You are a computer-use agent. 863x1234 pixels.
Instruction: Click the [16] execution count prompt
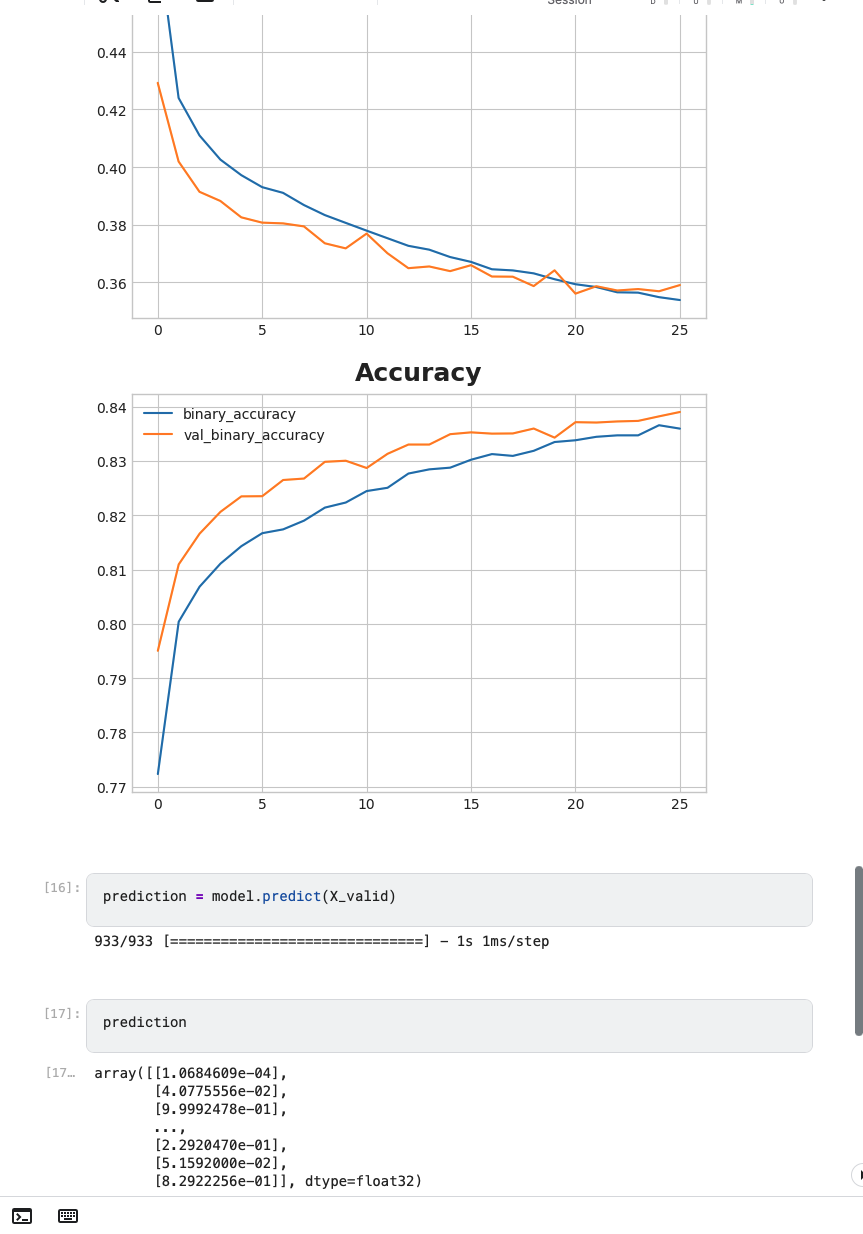pos(60,887)
